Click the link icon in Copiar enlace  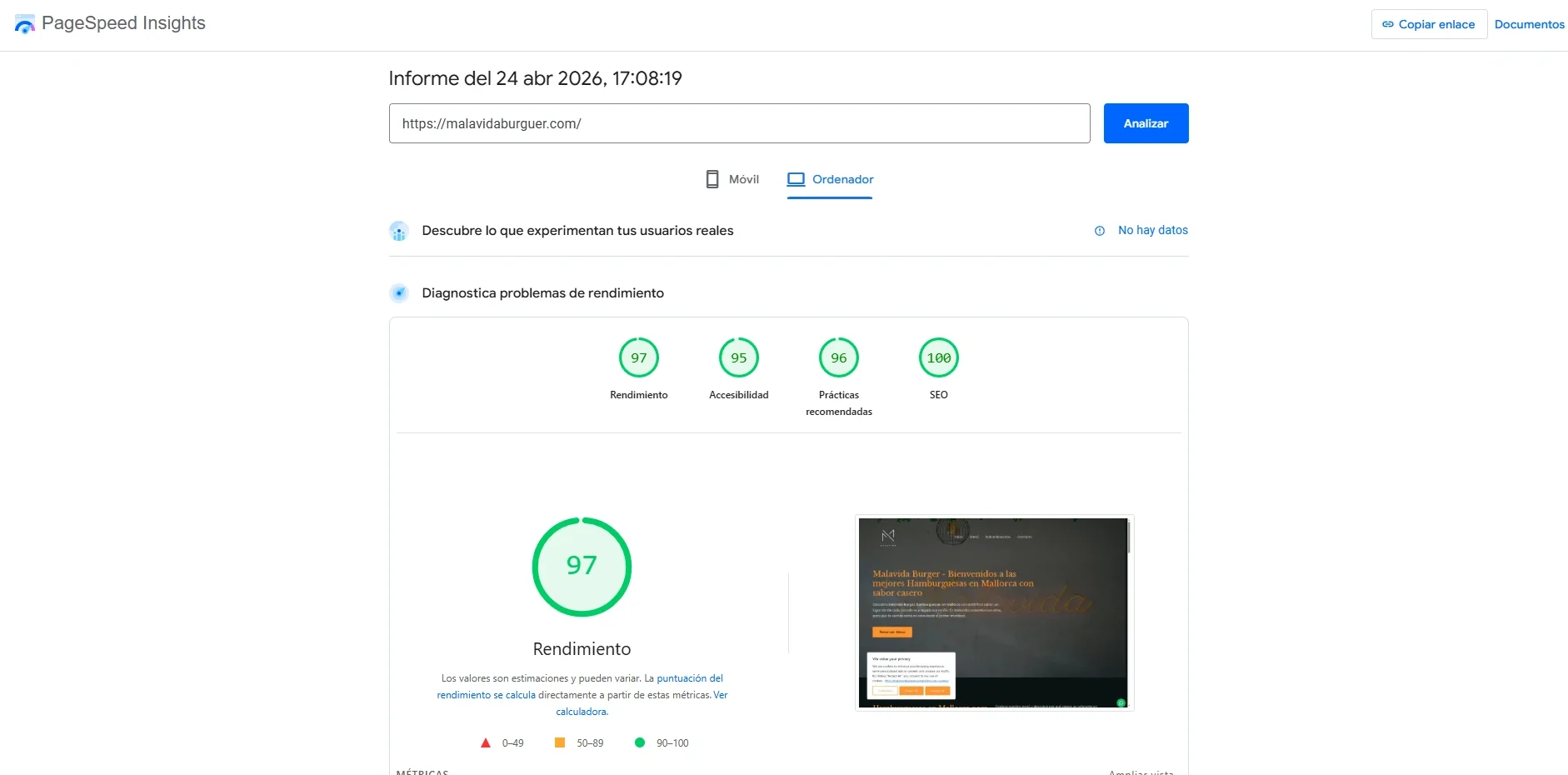pyautogui.click(x=1388, y=24)
